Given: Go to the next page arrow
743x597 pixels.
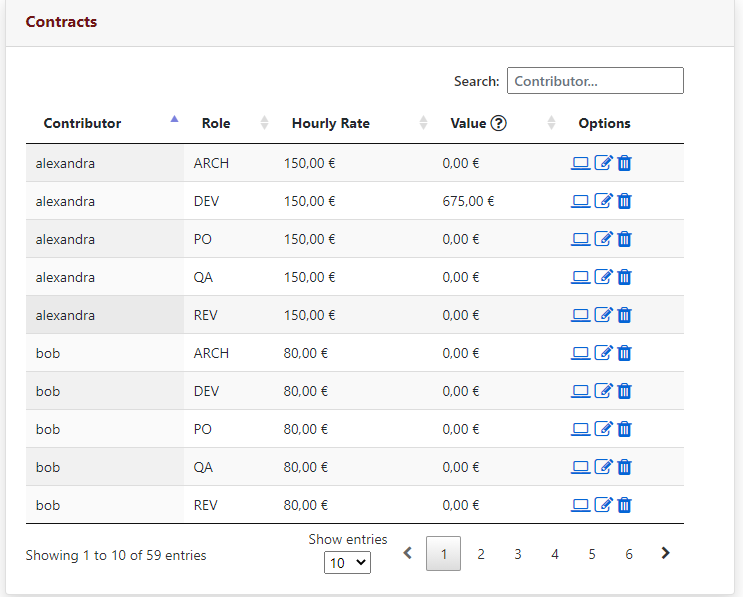Looking at the screenshot, I should [x=665, y=553].
